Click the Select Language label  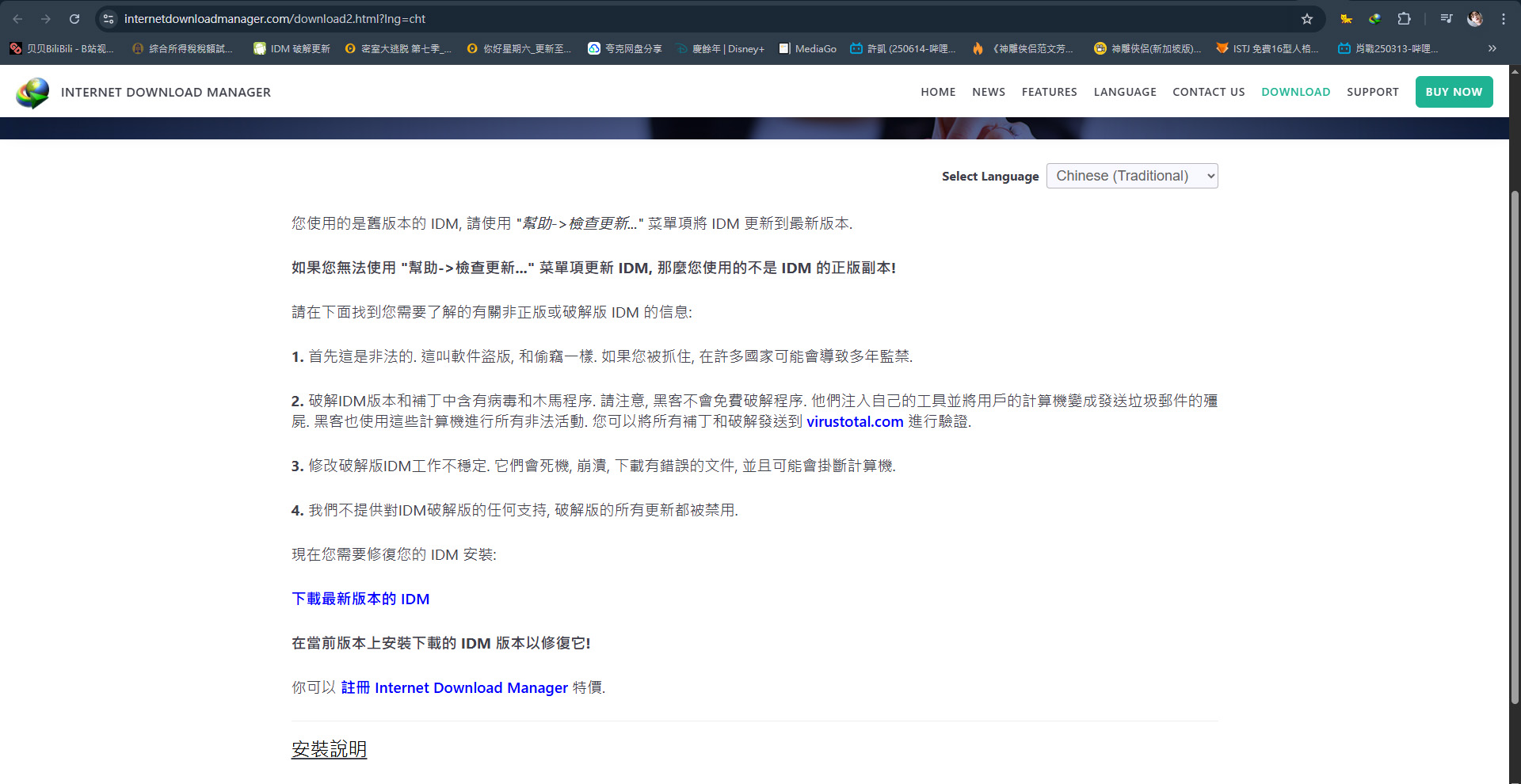[x=990, y=177]
